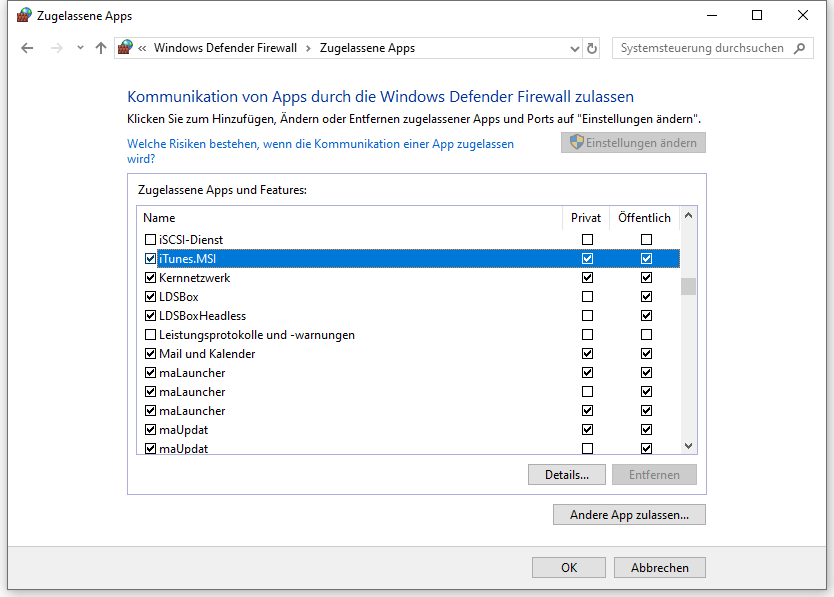Open Windows Defender Firewall breadcrumb
The image size is (834, 597).
(225, 48)
